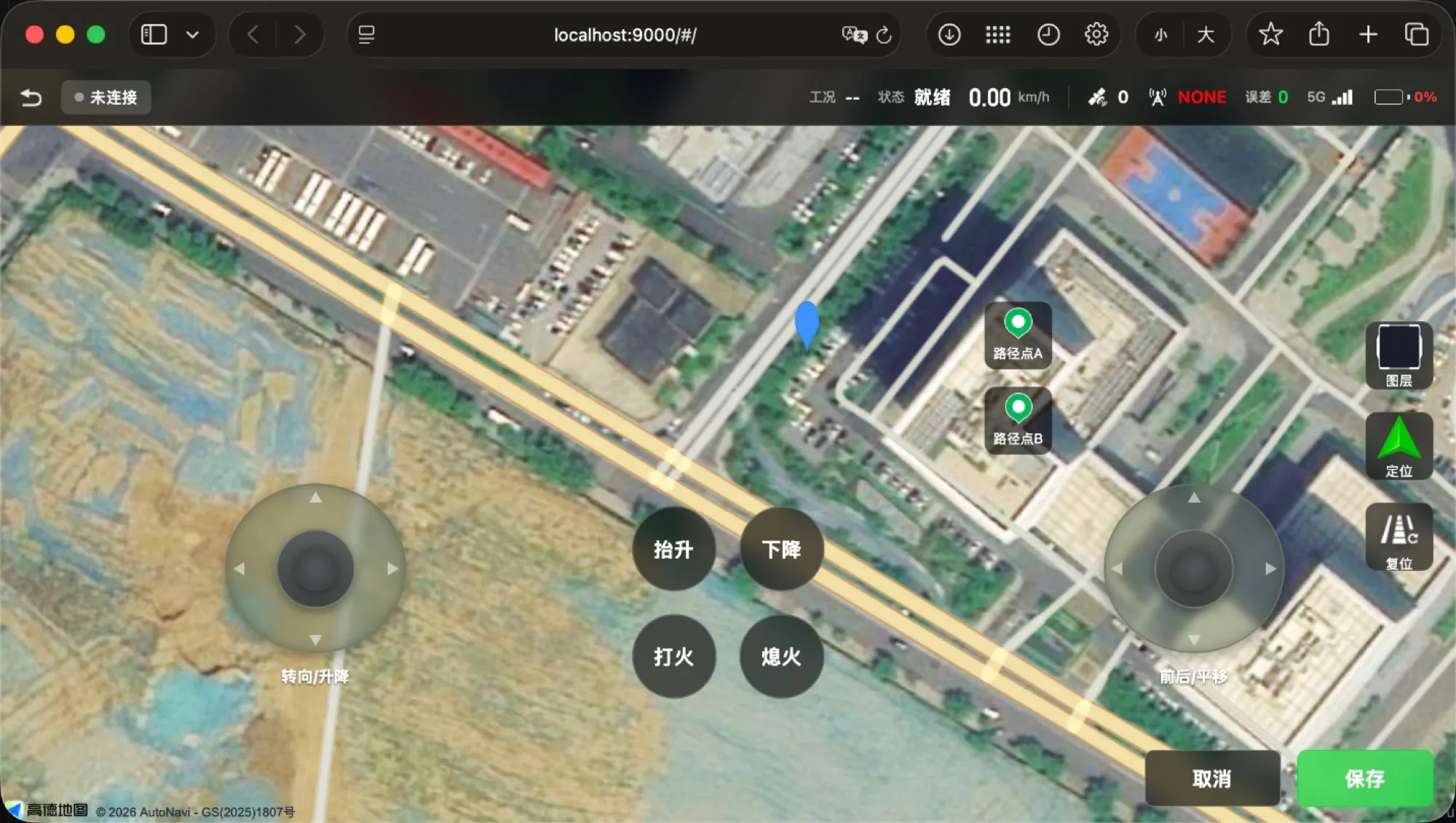
Task: Click the down arrow on the 前后/平移 joystick
Action: pyautogui.click(x=1194, y=639)
